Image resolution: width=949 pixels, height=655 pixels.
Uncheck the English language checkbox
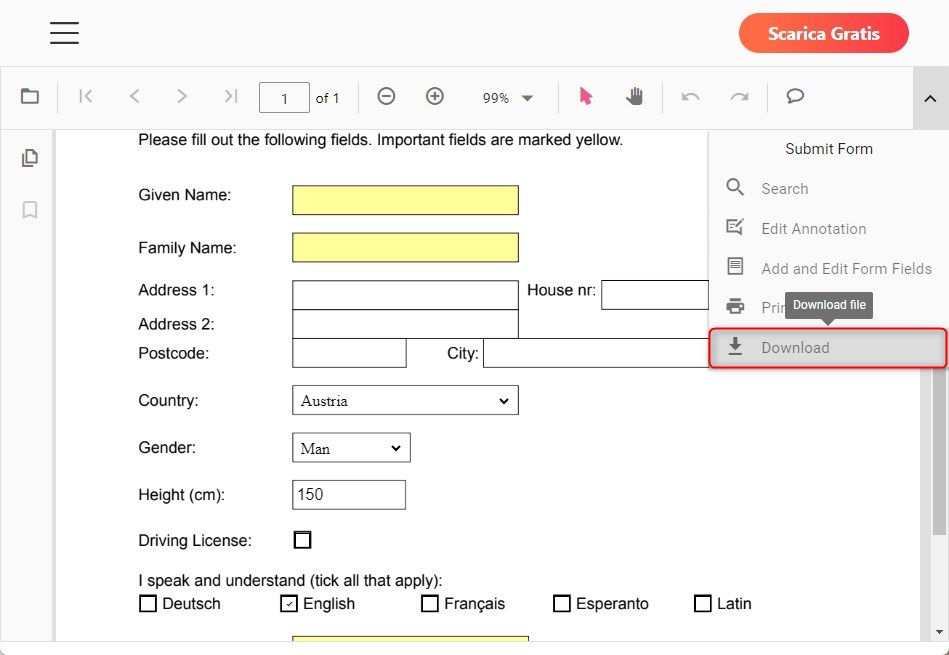(x=289, y=604)
